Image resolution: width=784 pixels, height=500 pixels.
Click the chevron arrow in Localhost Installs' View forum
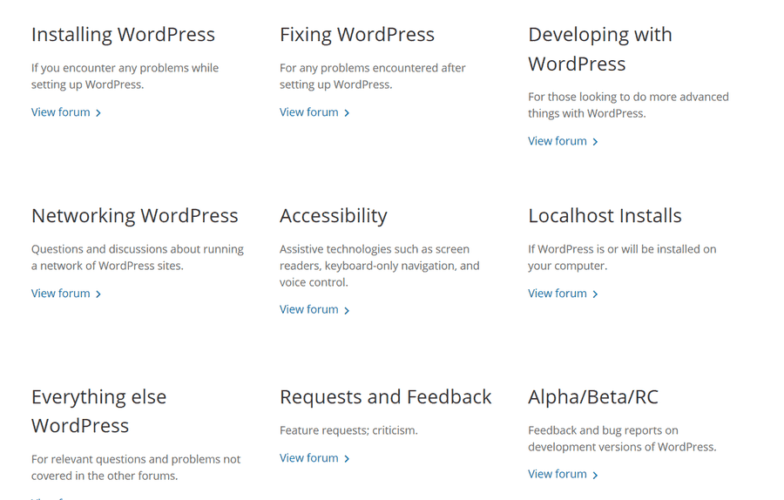pos(596,295)
